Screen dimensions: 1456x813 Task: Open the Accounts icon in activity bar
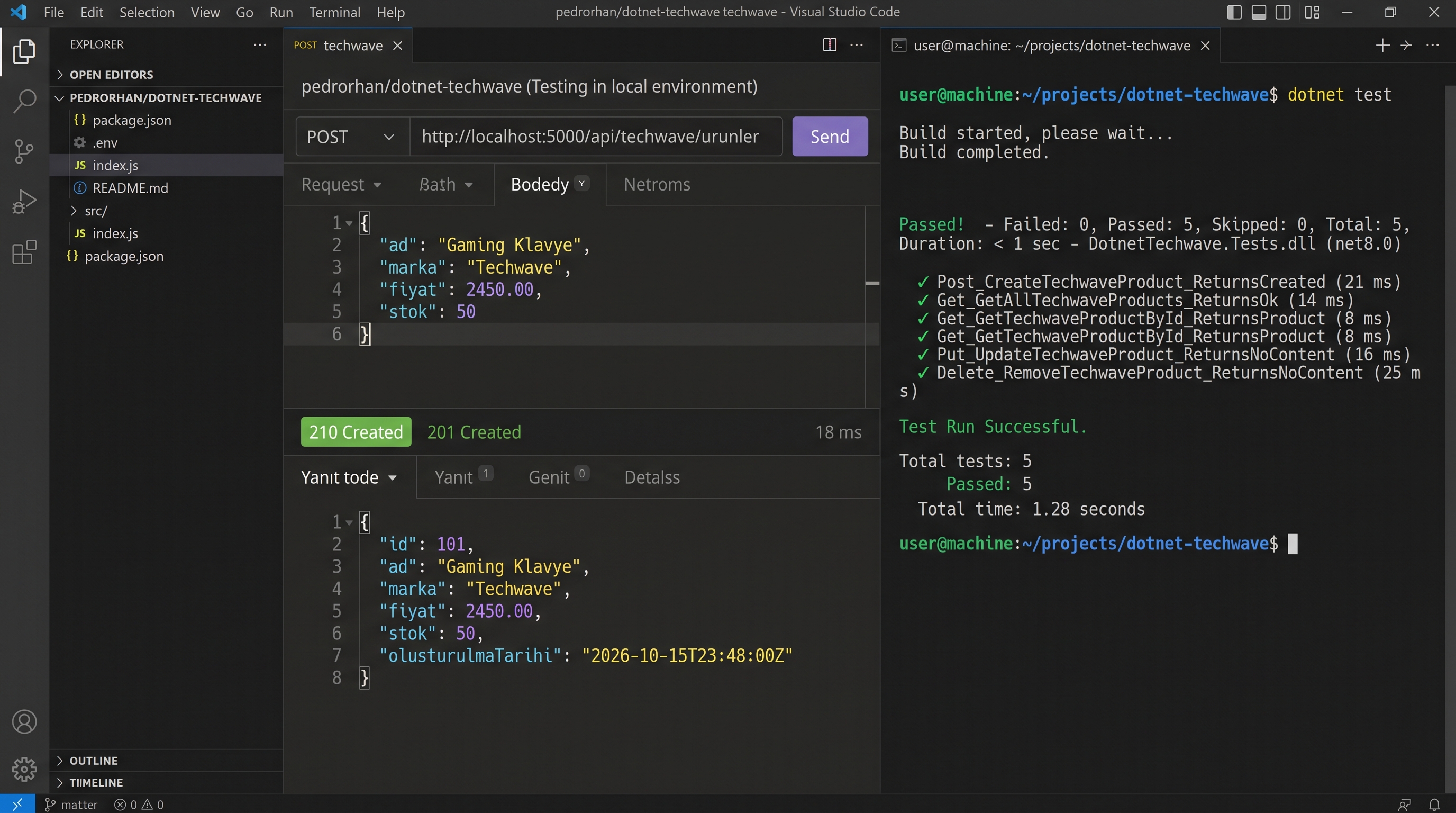click(24, 722)
